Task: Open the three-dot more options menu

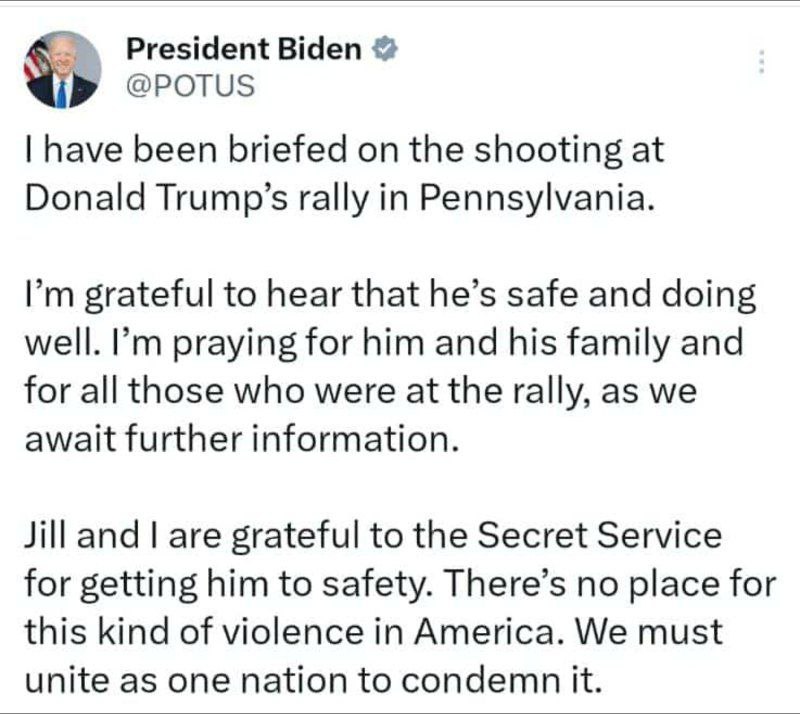Action: (x=761, y=61)
